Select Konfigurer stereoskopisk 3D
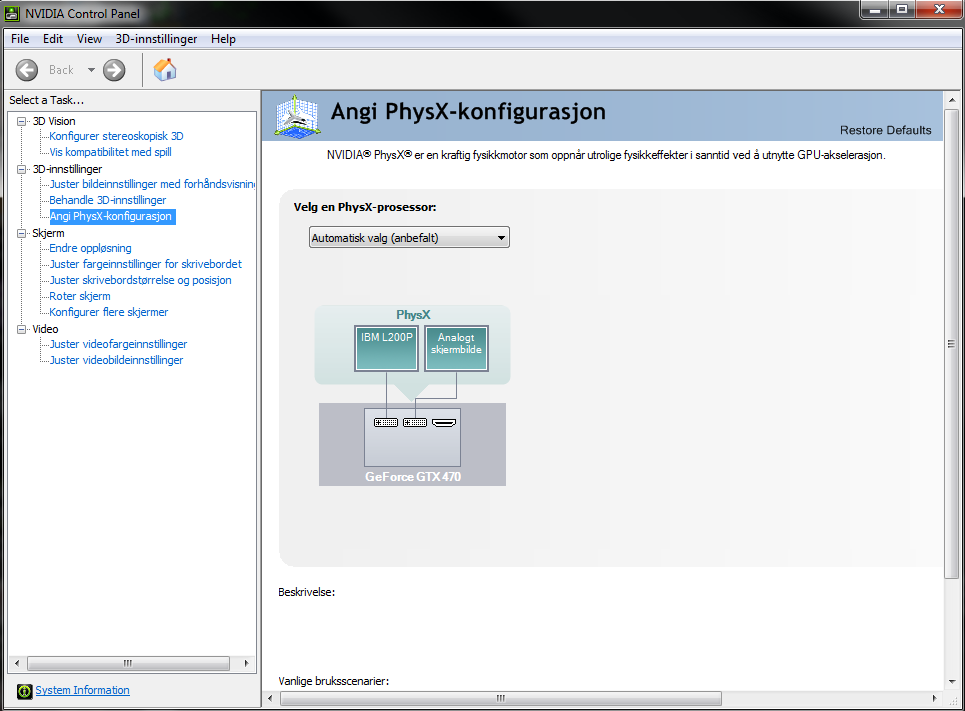Screen dimensions: 965x711 tap(116, 136)
